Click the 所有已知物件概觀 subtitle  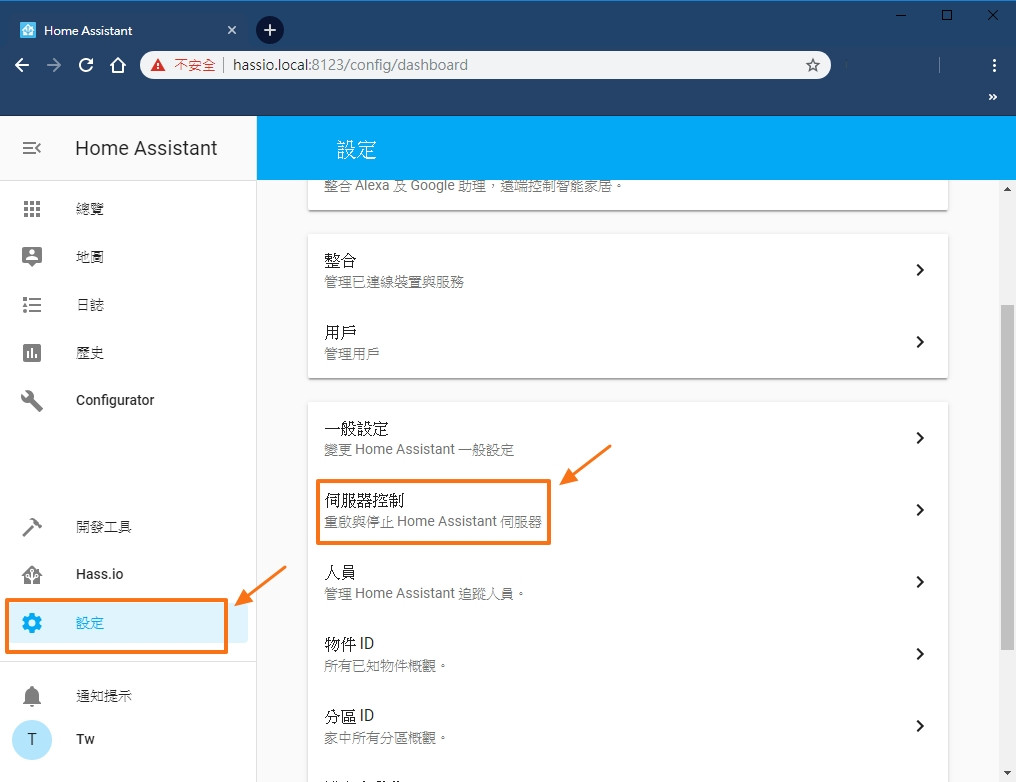click(x=385, y=666)
